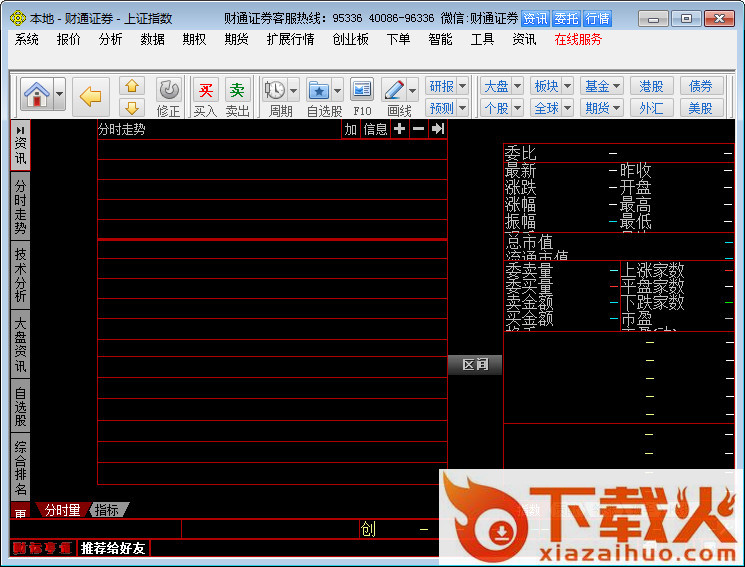Open the 扩展行情 menu

(290, 39)
